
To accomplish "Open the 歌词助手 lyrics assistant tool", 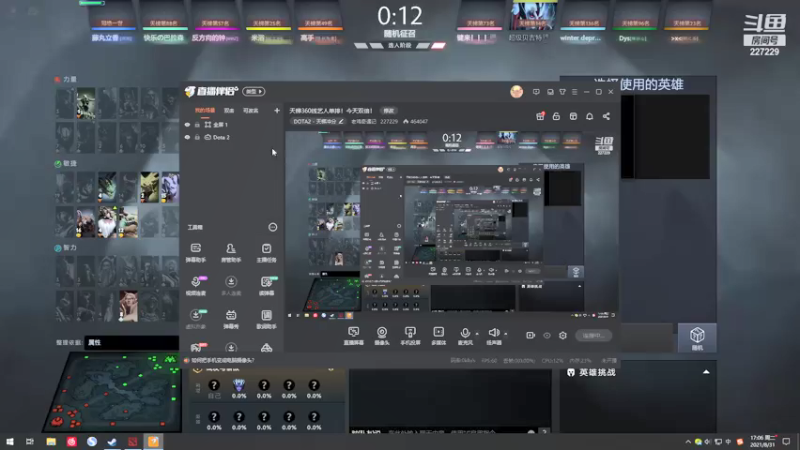I will (x=266, y=319).
